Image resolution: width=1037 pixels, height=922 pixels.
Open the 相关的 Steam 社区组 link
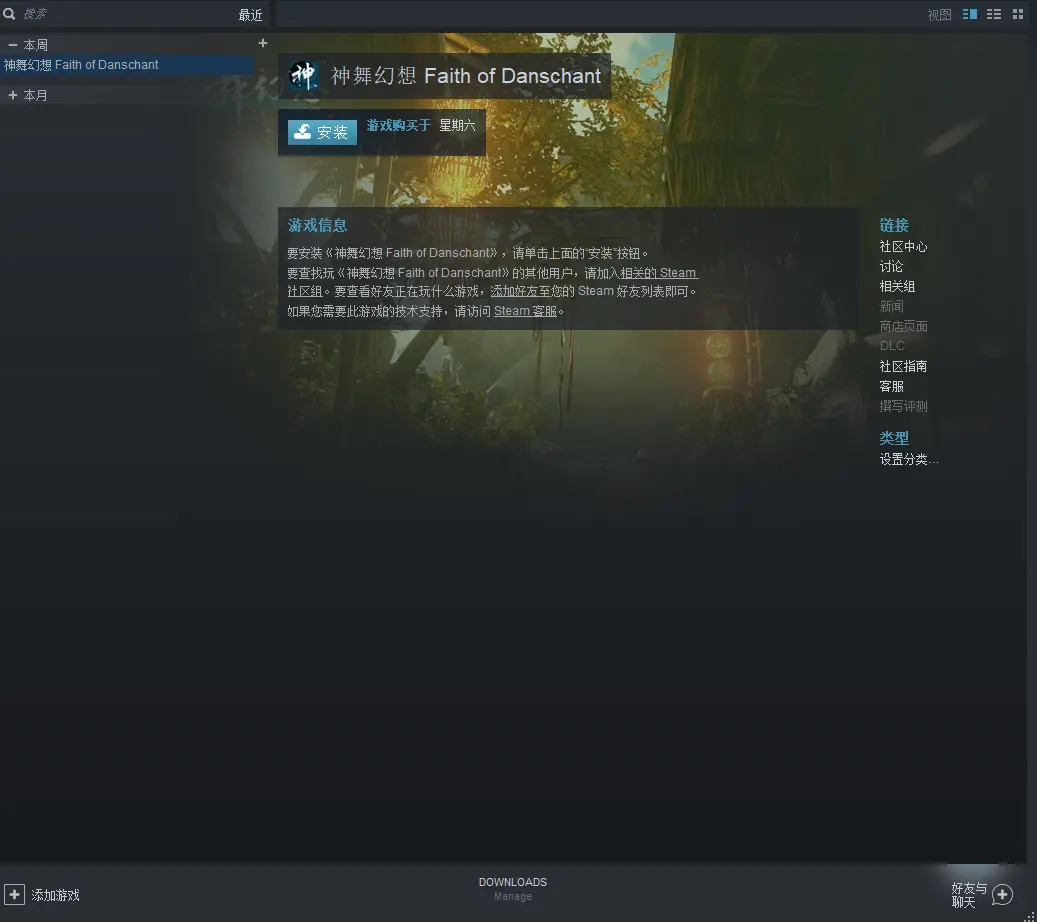click(659, 272)
